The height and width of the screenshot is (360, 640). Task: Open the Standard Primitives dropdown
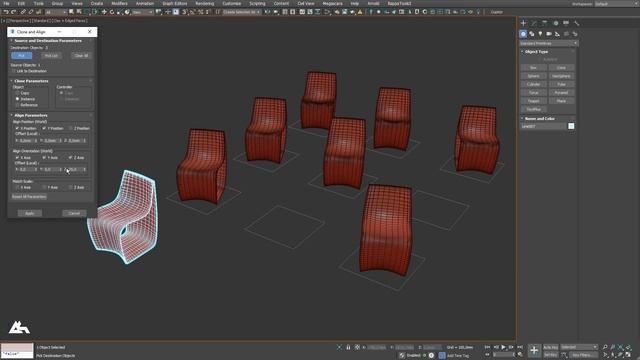(x=549, y=43)
